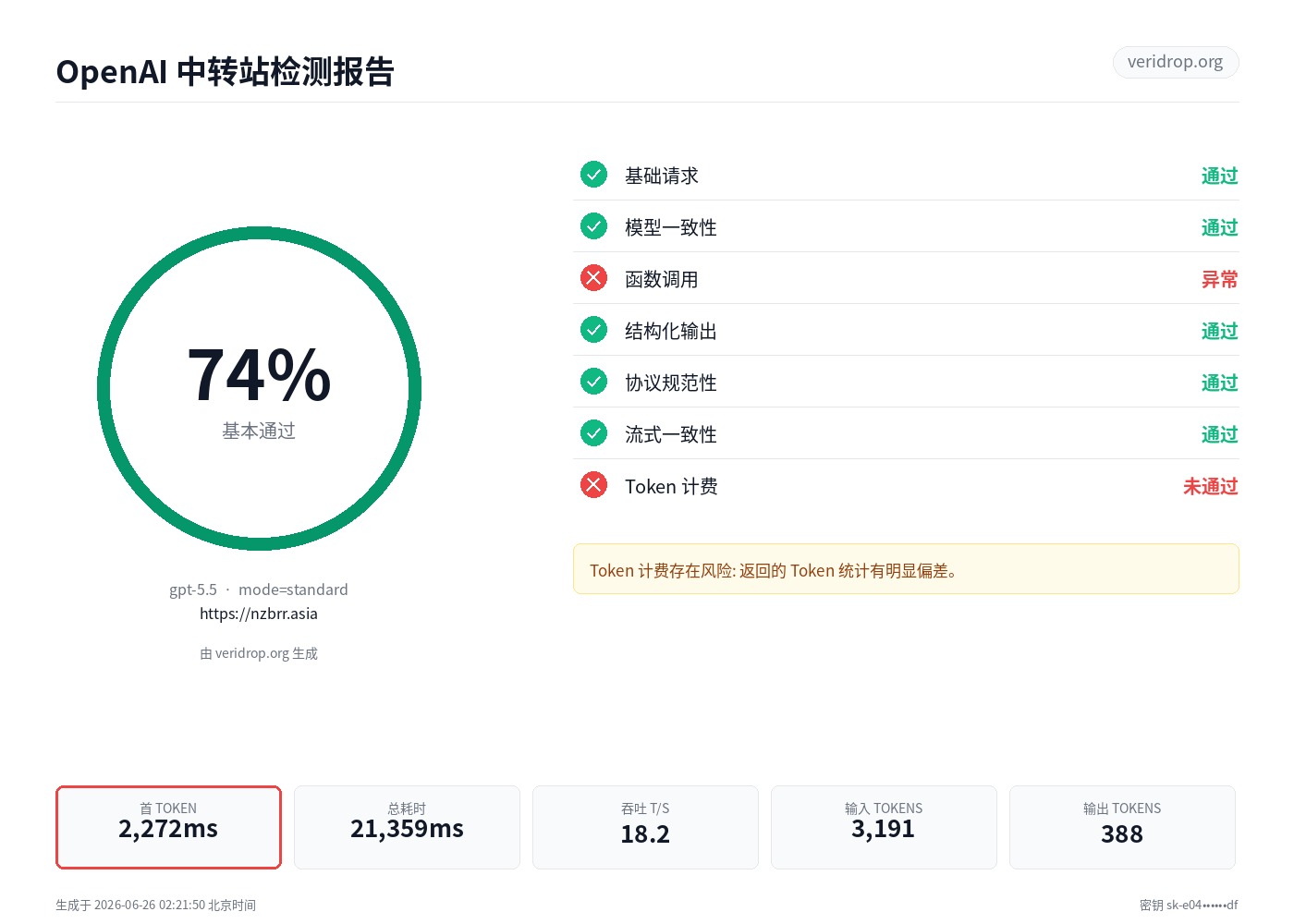This screenshot has height=924, width=1294.
Task: Click the 74% circular score ring
Action: click(x=259, y=389)
